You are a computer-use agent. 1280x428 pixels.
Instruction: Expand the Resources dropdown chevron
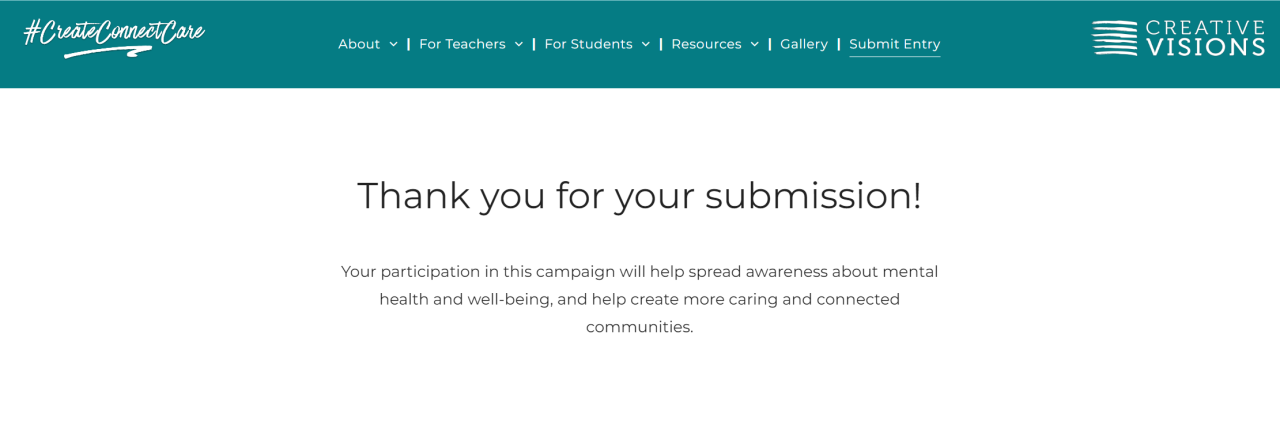tap(754, 44)
